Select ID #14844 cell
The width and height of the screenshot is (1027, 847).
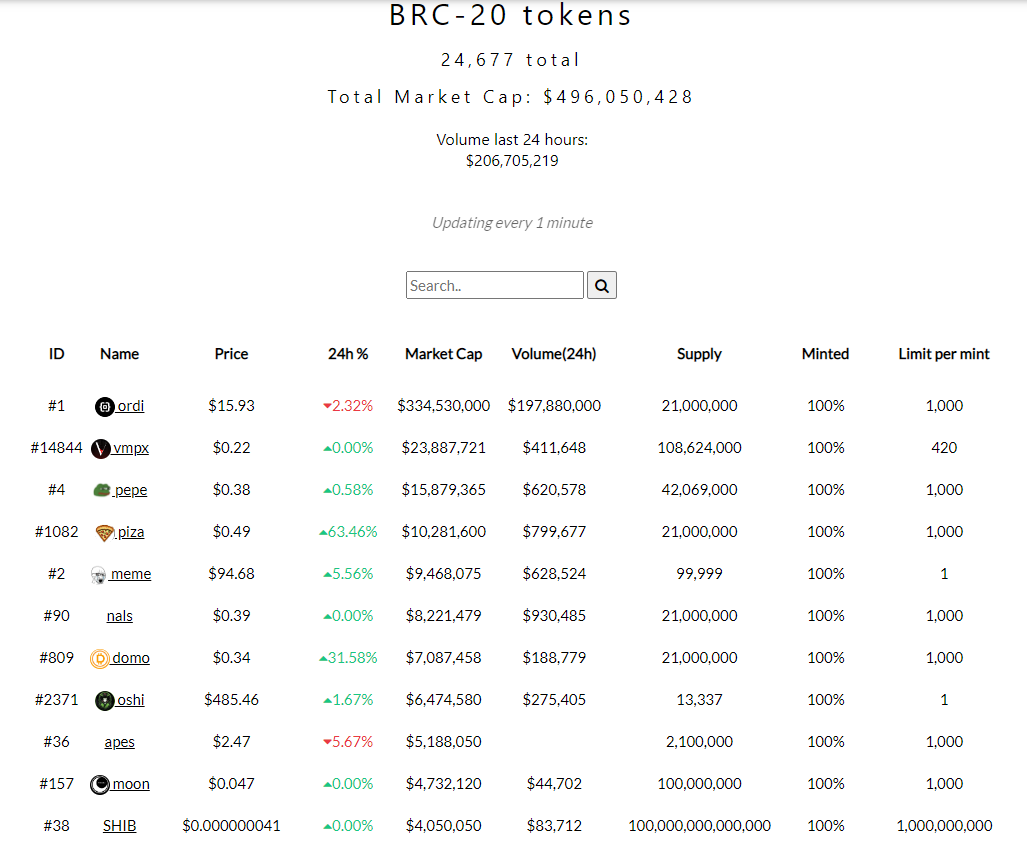click(x=56, y=448)
